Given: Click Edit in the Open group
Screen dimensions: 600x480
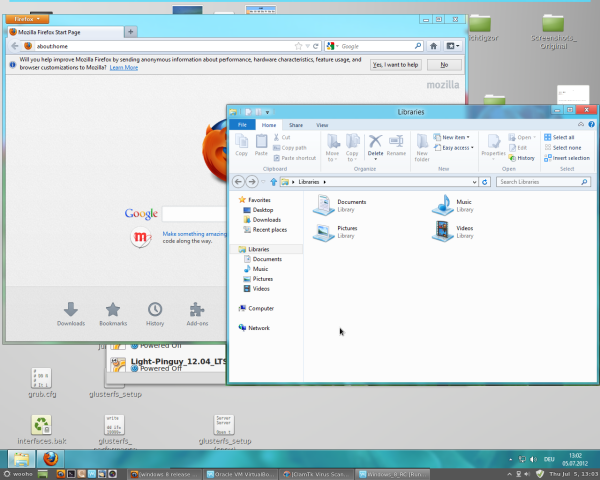Looking at the screenshot, I should (x=518, y=148).
